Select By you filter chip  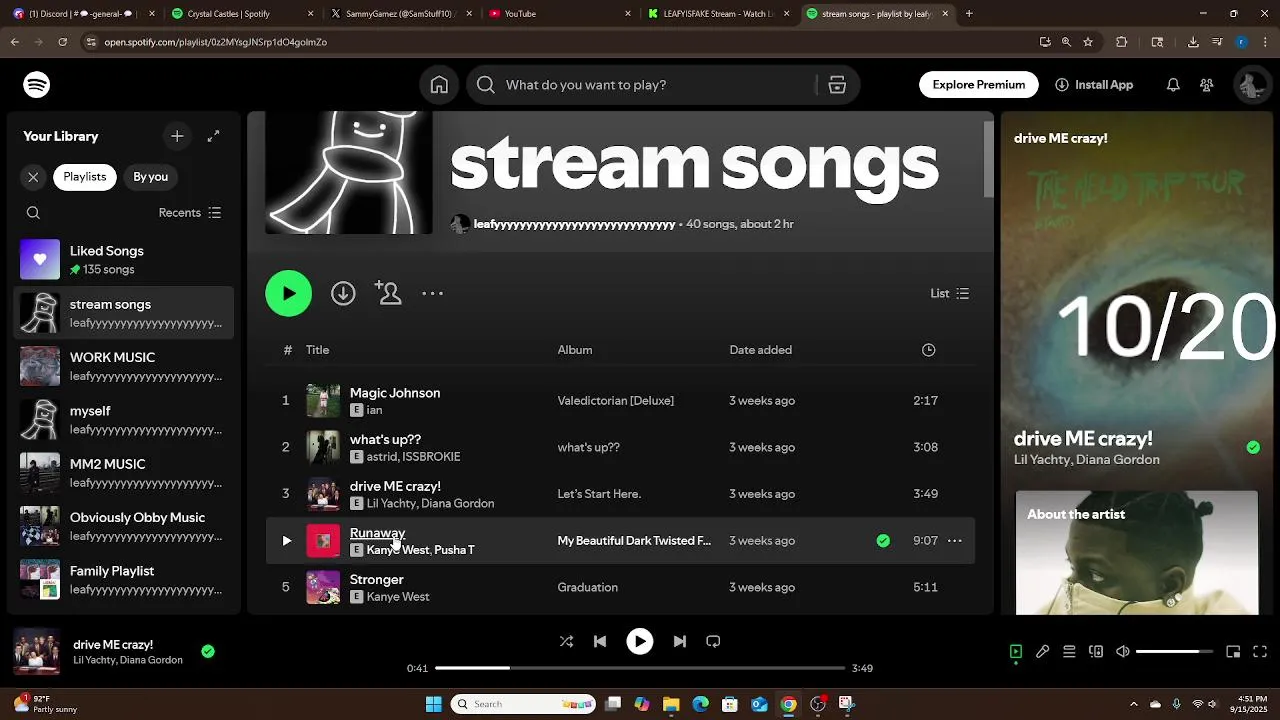tap(151, 177)
